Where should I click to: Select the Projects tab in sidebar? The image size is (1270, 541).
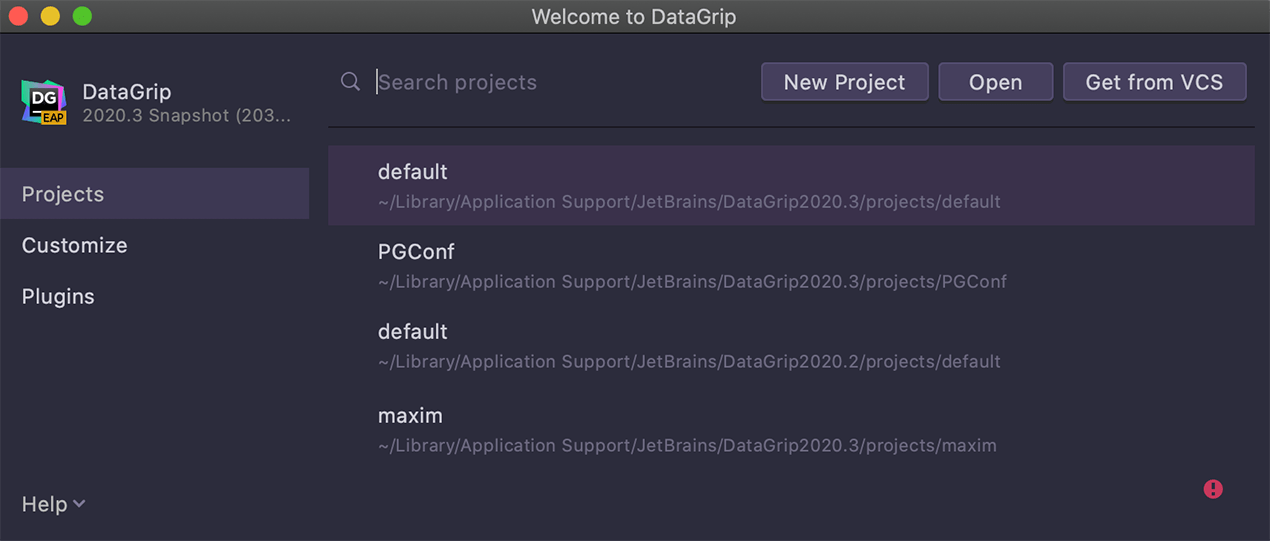154,194
